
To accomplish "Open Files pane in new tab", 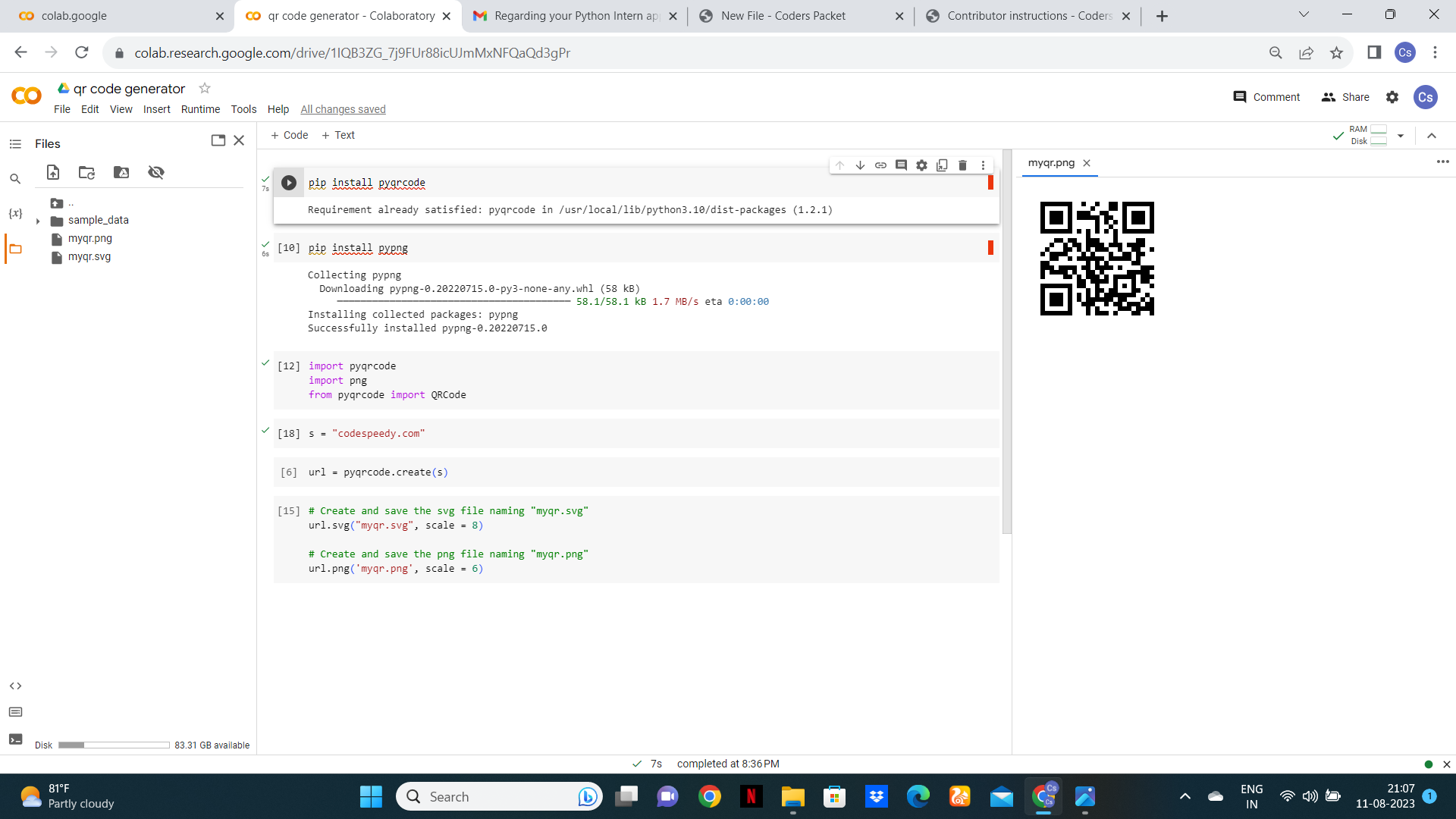I will tap(218, 140).
